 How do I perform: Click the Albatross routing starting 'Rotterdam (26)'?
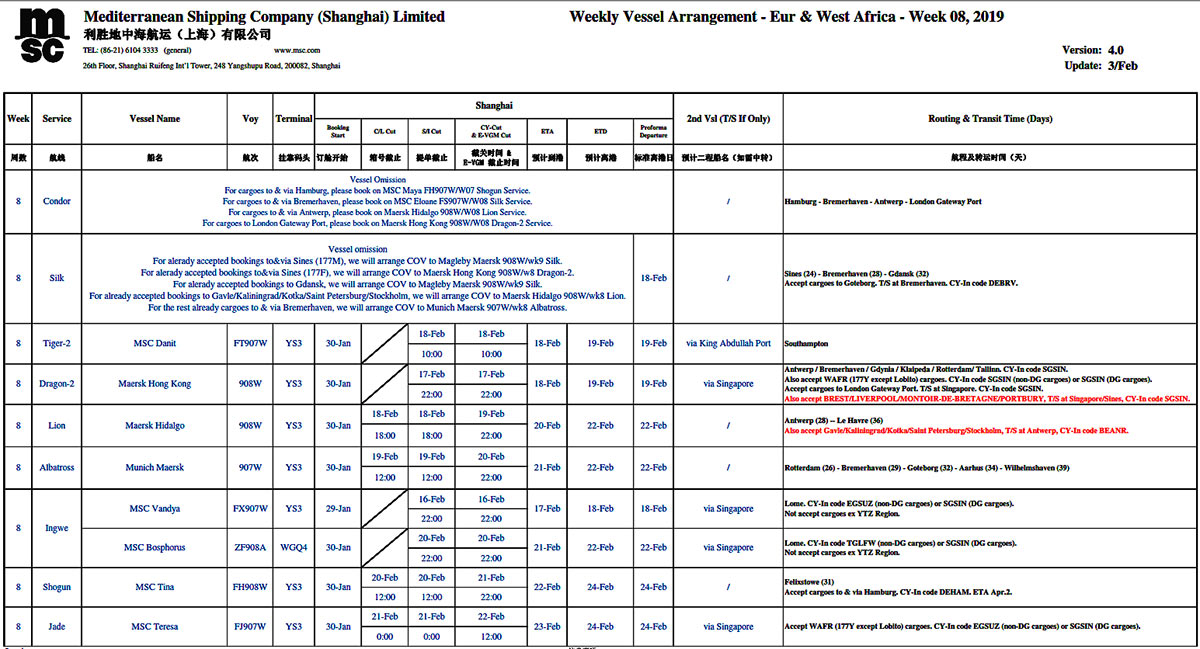point(927,467)
